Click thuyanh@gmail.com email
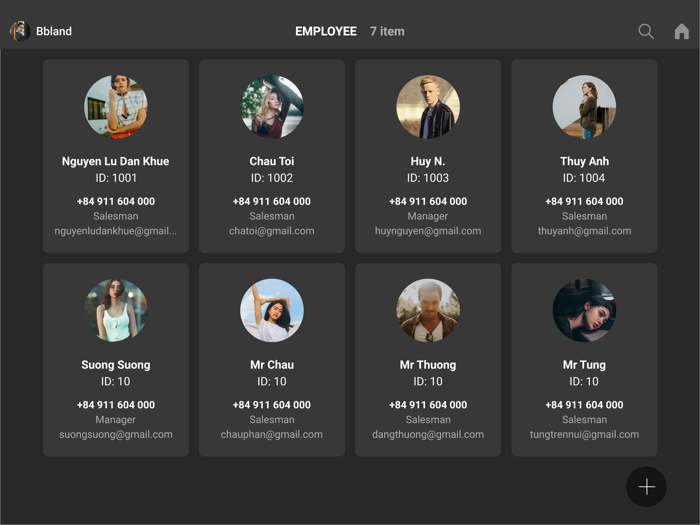Image resolution: width=700 pixels, height=525 pixels. click(584, 231)
